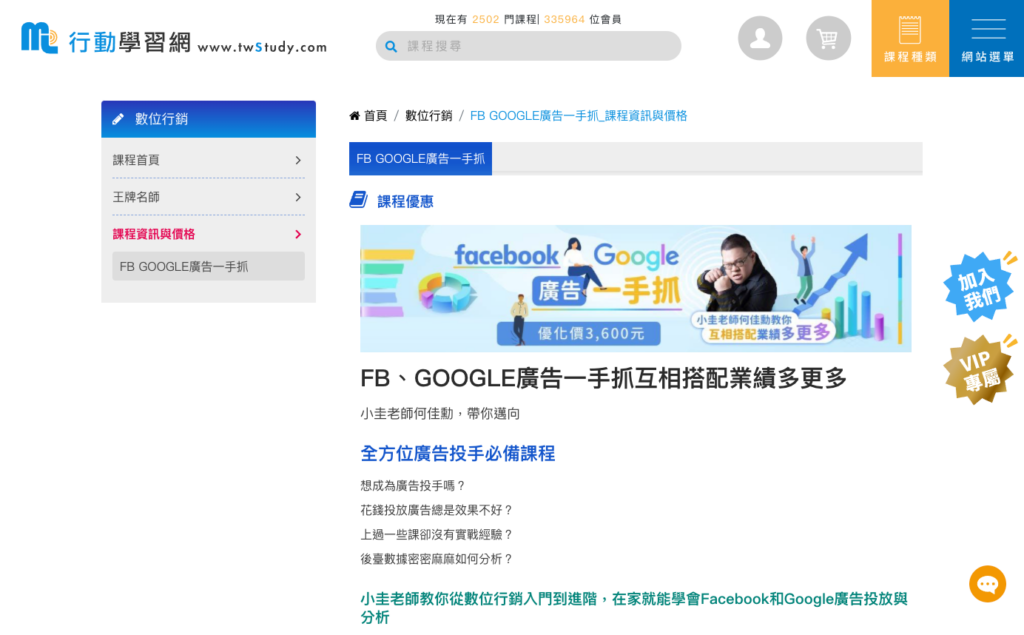Click the 335964 member count number

click(564, 20)
